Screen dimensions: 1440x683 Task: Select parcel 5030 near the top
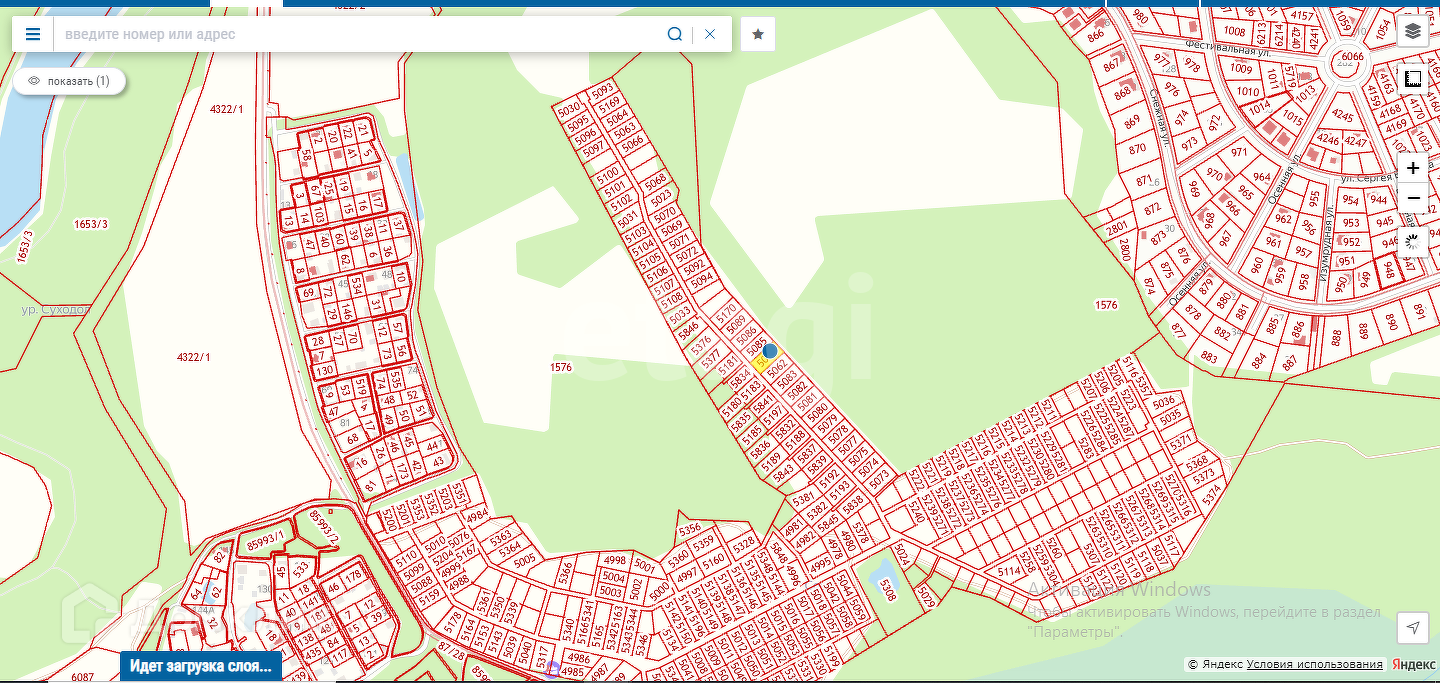(569, 109)
